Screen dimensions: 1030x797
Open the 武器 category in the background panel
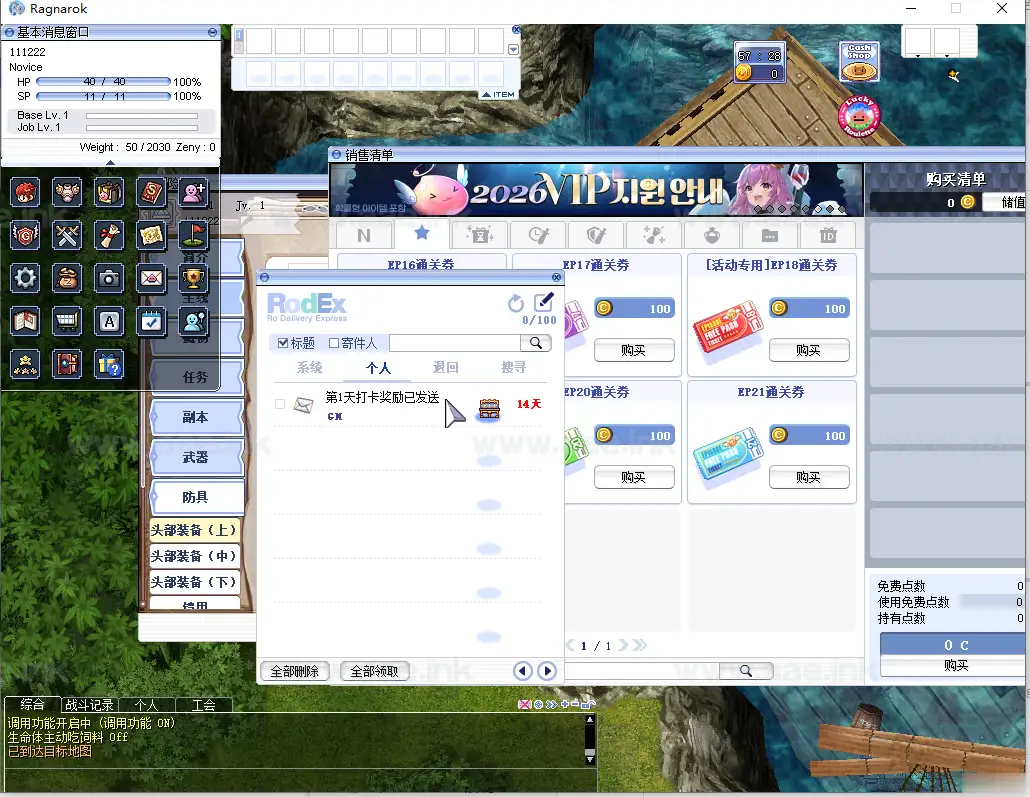(x=196, y=457)
